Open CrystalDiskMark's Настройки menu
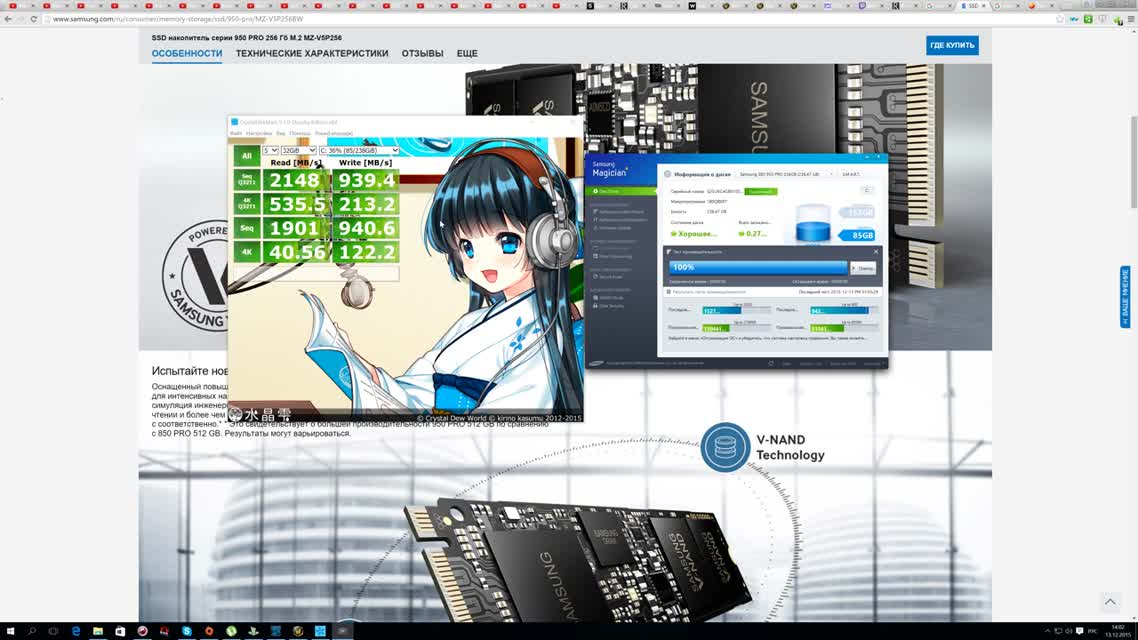The width and height of the screenshot is (1138, 640). [259, 134]
